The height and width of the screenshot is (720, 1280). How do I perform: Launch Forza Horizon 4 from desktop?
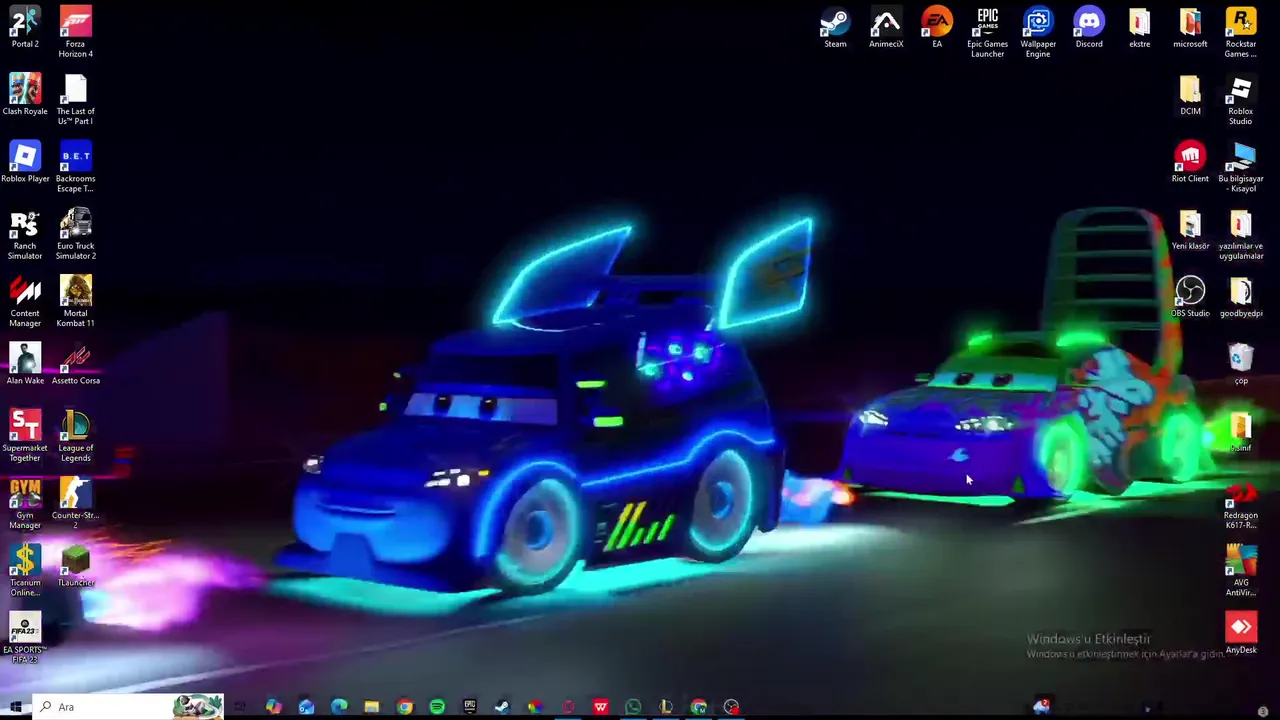[x=75, y=32]
